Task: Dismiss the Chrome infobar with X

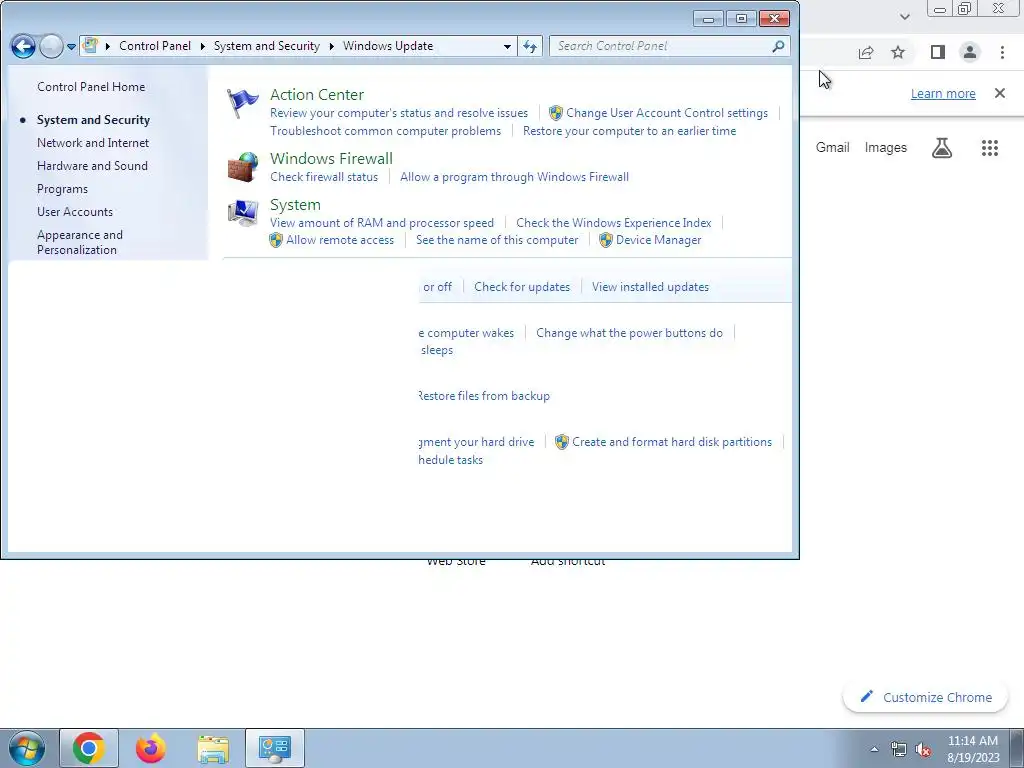Action: pos(1000,93)
